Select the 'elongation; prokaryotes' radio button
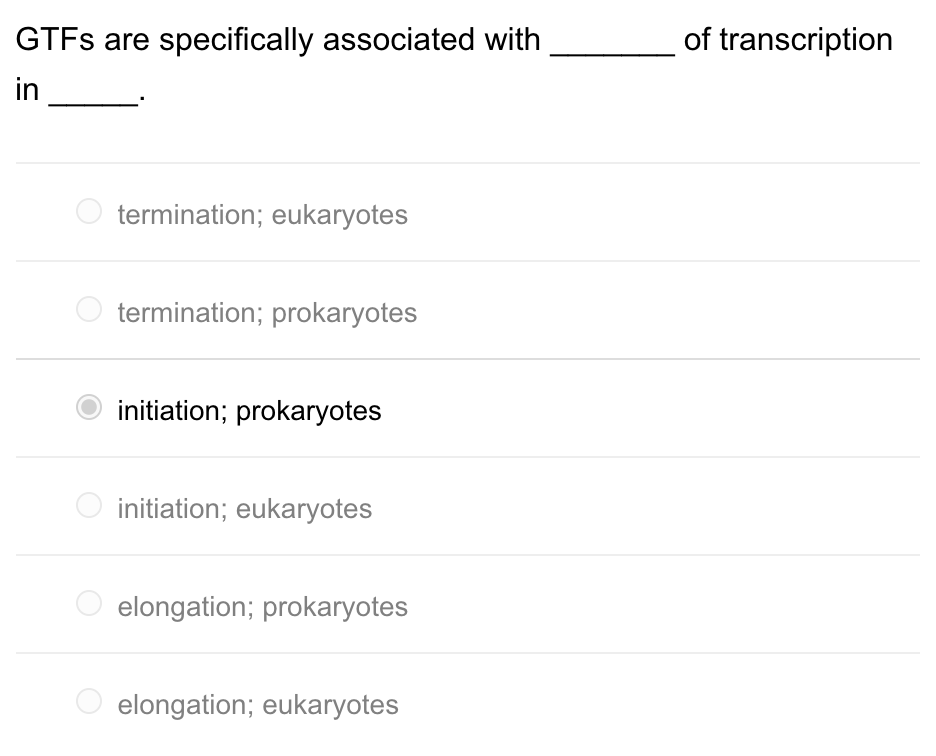This screenshot has height=756, width=936. tap(88, 603)
